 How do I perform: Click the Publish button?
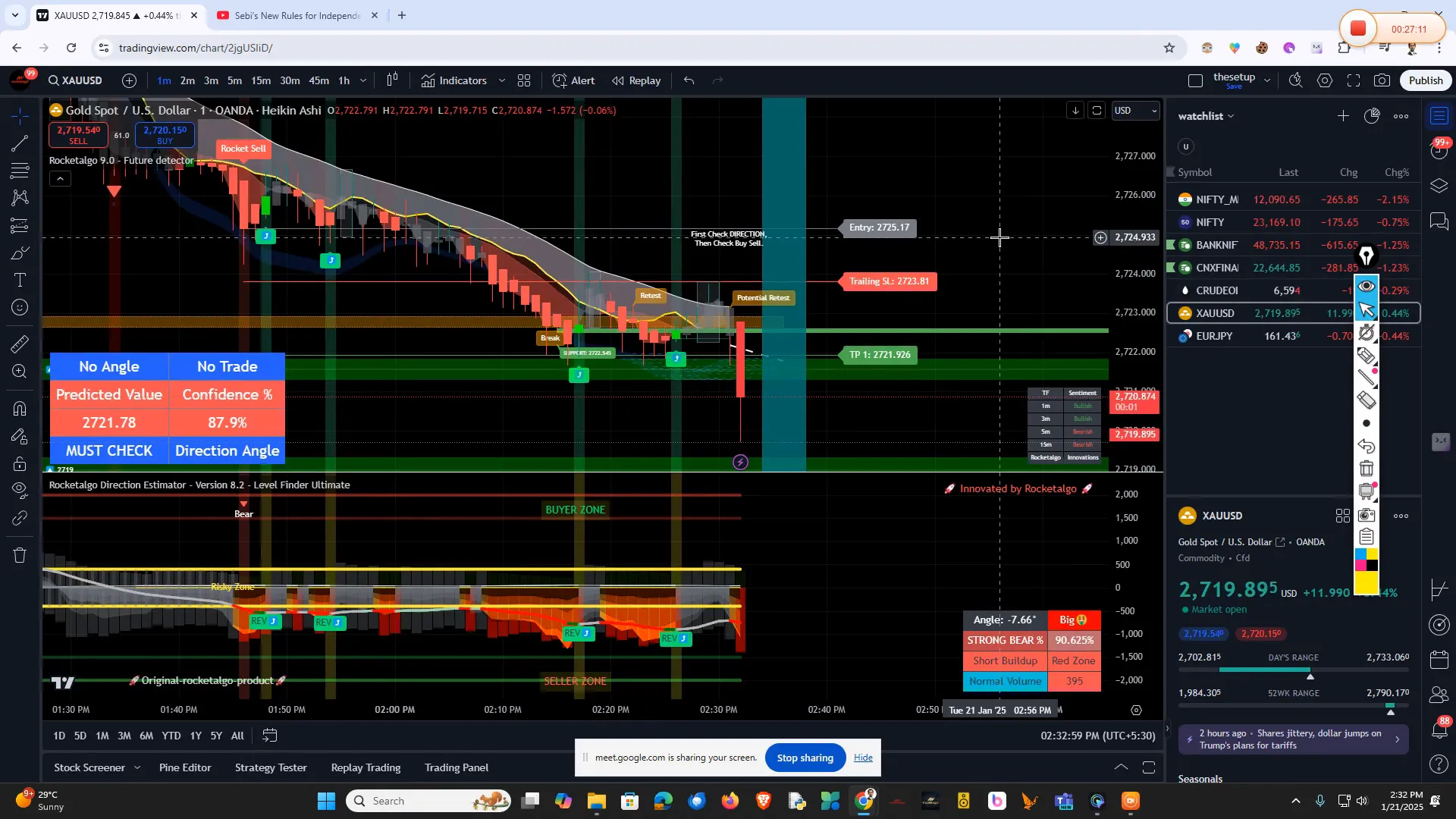coord(1426,80)
